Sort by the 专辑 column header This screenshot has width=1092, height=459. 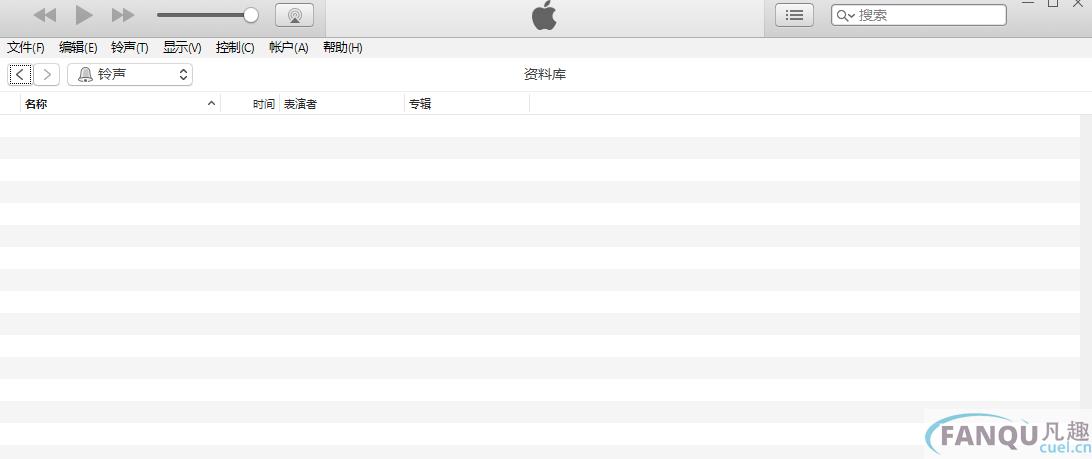(467, 104)
